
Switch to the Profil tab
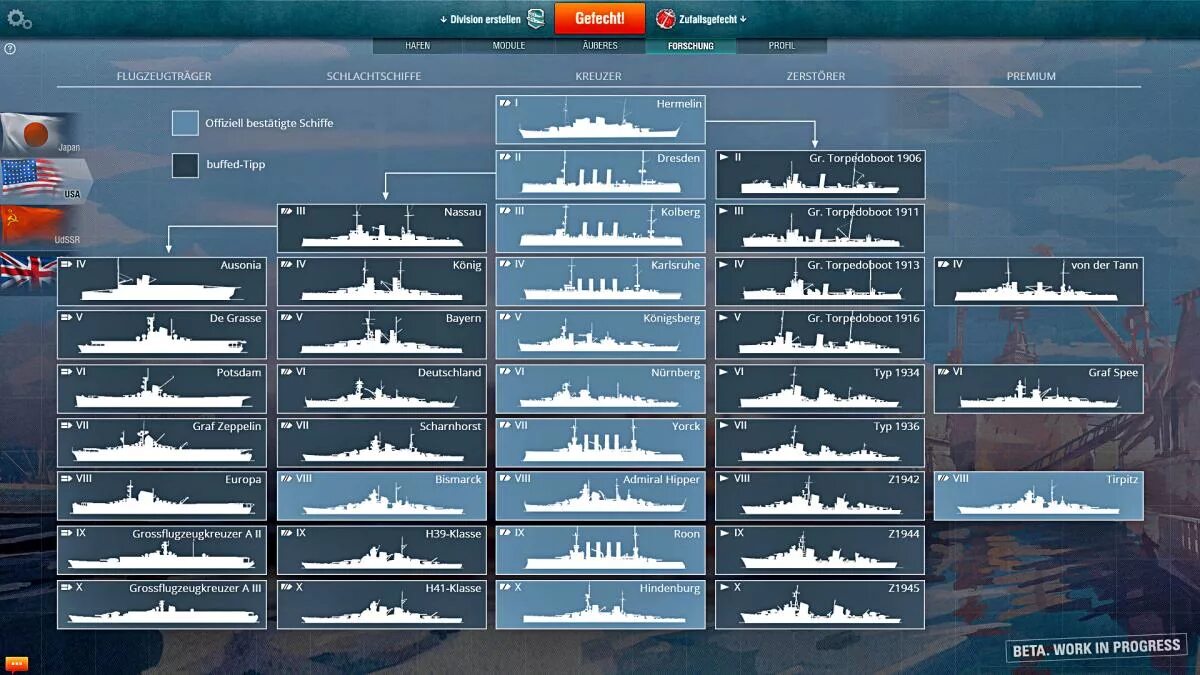click(782, 46)
